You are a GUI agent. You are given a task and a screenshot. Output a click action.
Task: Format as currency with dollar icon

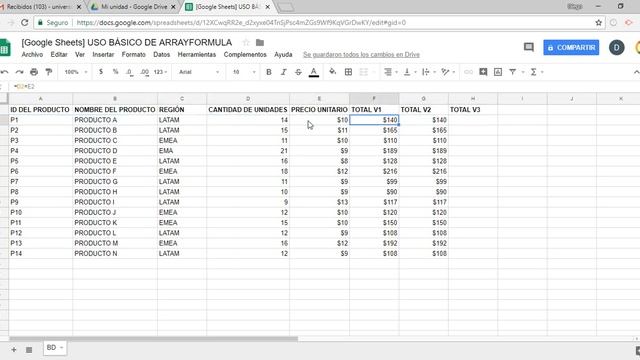pyautogui.click(x=101, y=72)
